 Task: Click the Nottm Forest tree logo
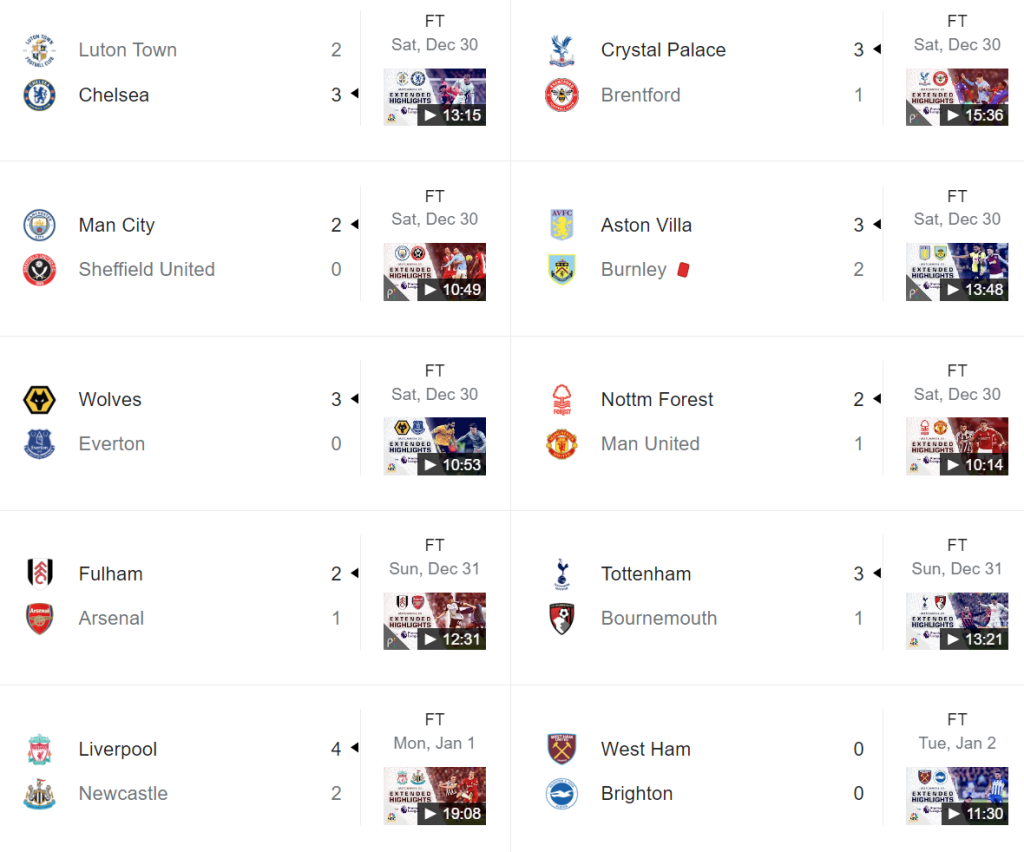point(562,400)
